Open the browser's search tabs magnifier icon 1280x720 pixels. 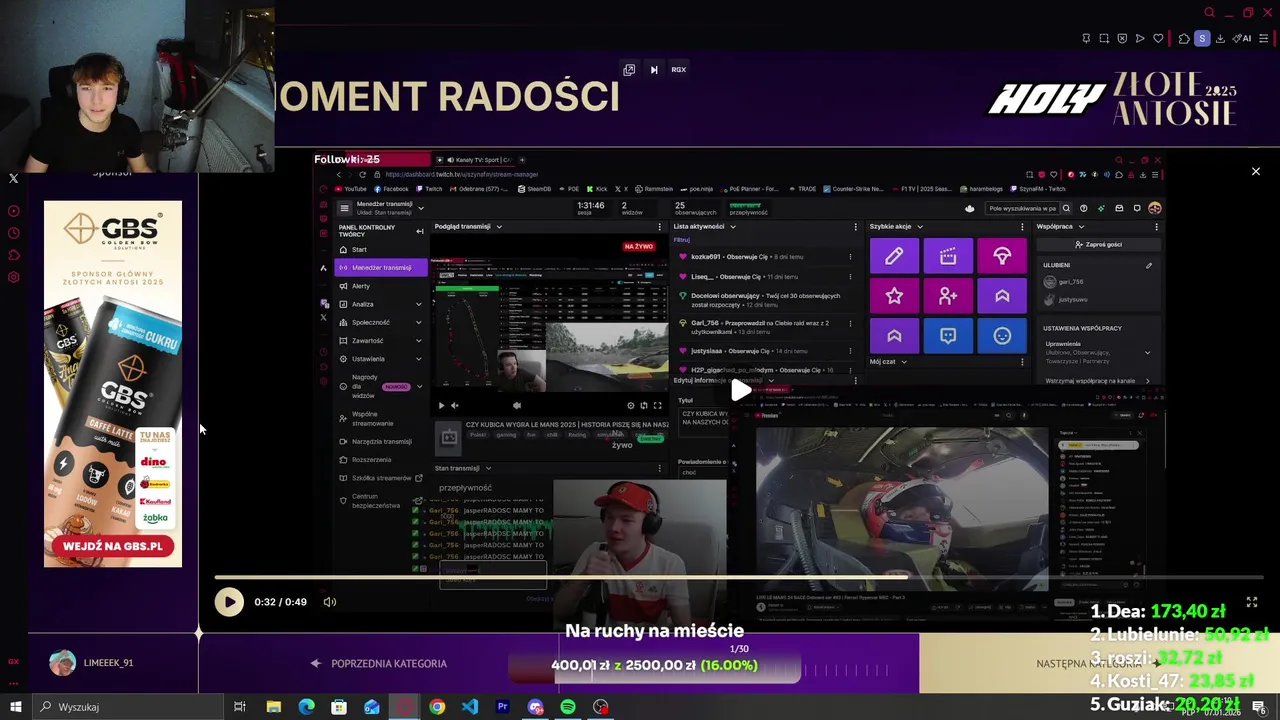click(x=1209, y=13)
